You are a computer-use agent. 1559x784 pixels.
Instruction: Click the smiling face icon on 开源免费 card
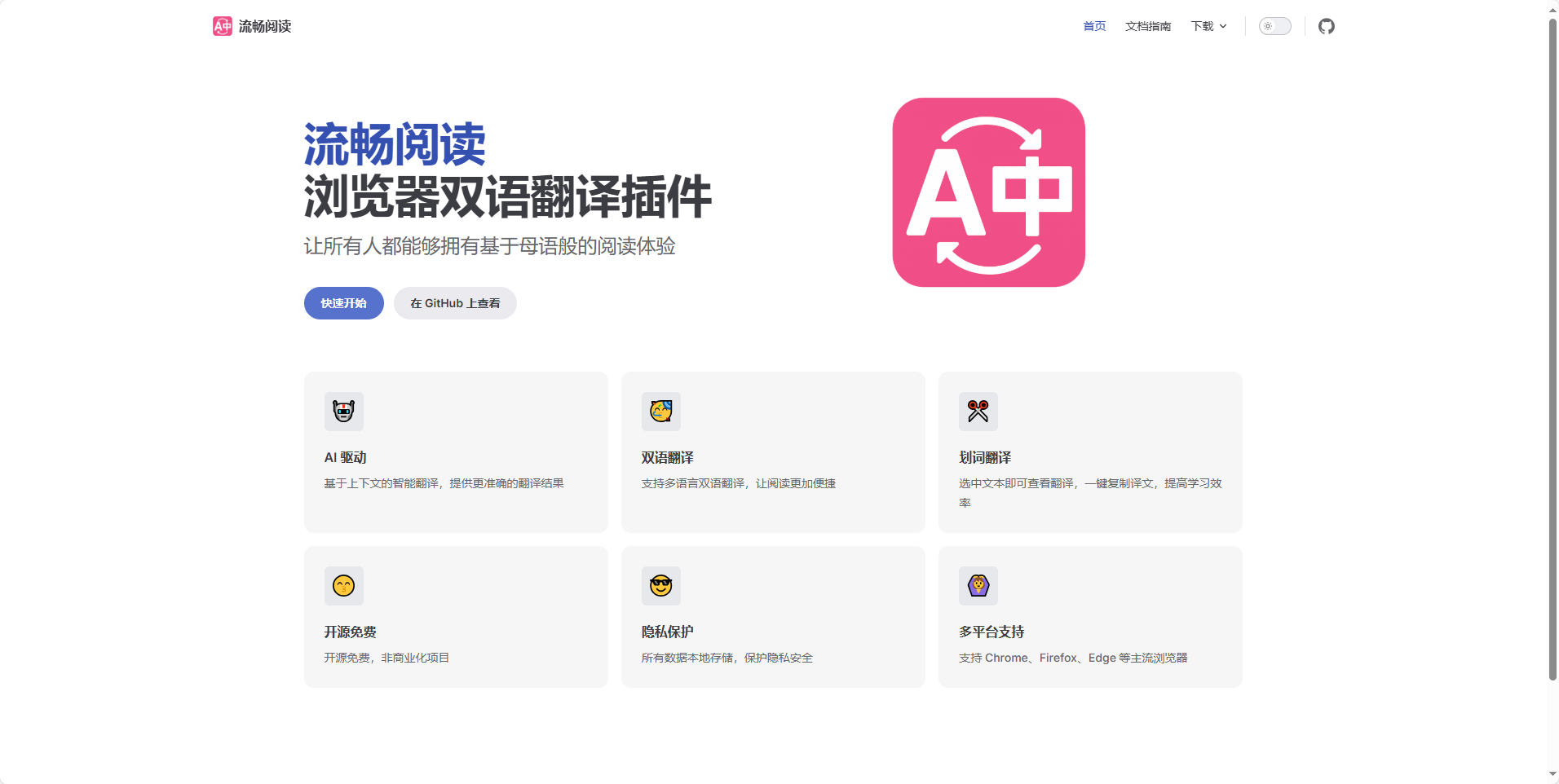point(343,586)
